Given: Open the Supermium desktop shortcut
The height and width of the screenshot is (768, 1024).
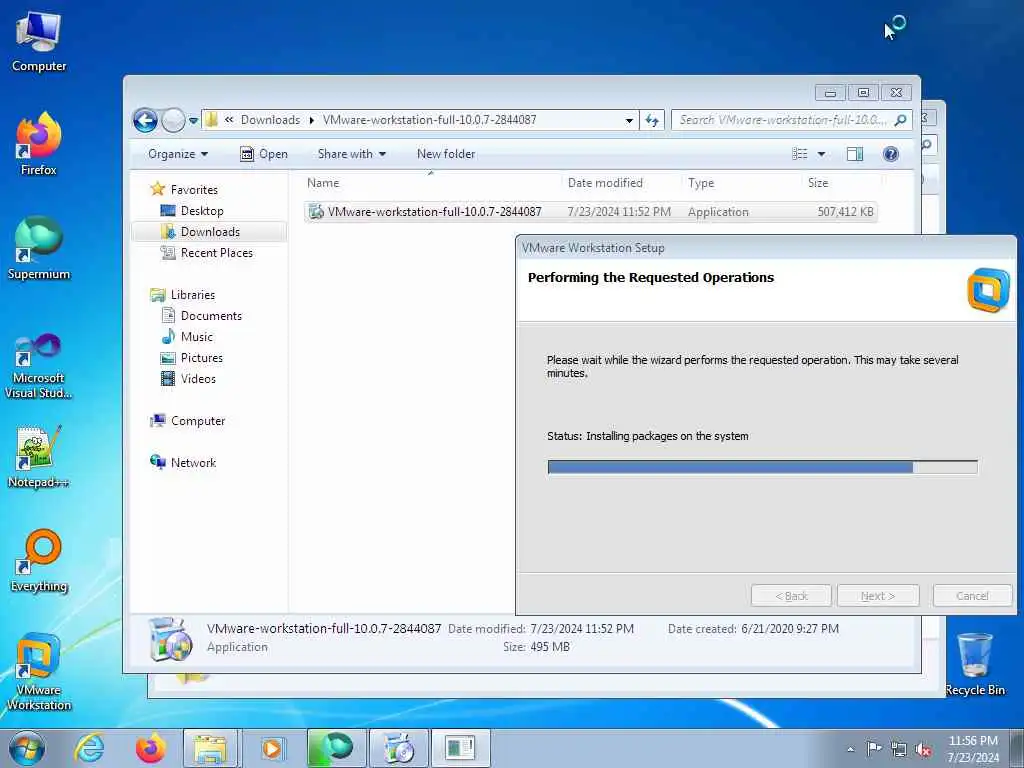Looking at the screenshot, I should (39, 248).
